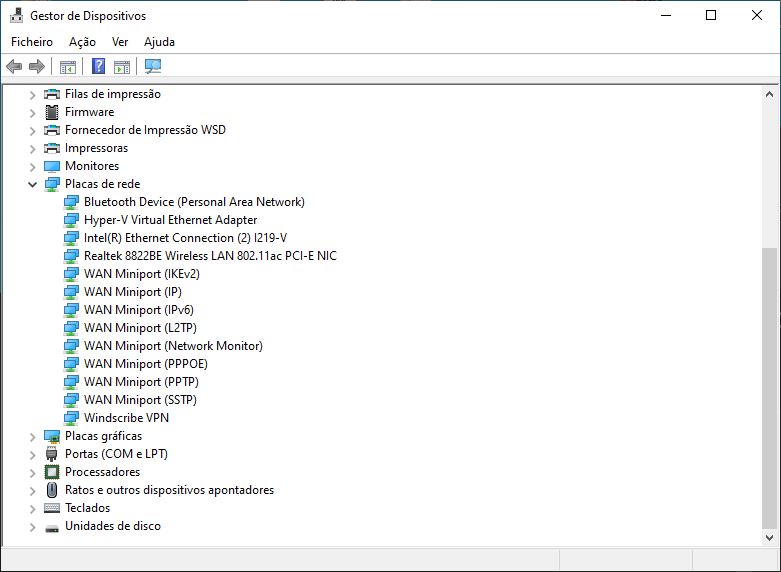Viewport: 781px width, 572px height.
Task: Open the Ação menu
Action: [82, 42]
